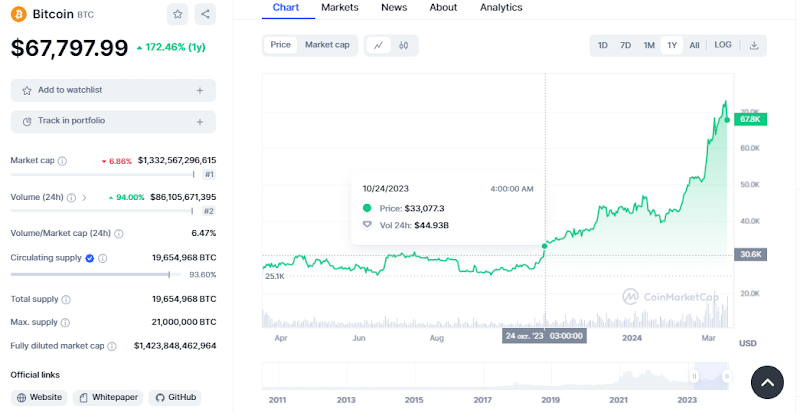The width and height of the screenshot is (800, 413).
Task: Click the timeline range selector handle
Action: click(x=693, y=375)
